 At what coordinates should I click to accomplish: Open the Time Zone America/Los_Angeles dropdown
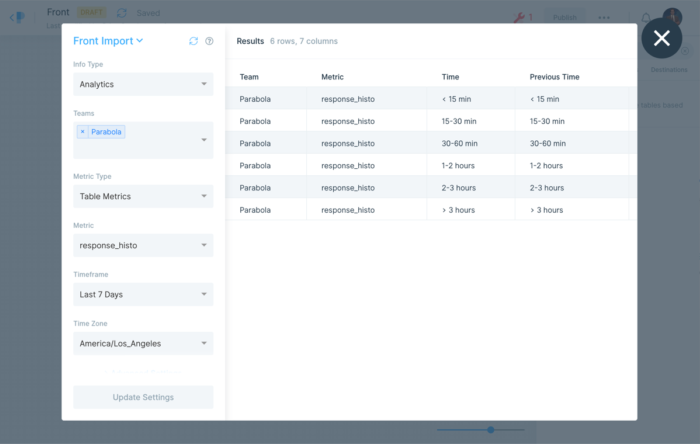click(143, 344)
